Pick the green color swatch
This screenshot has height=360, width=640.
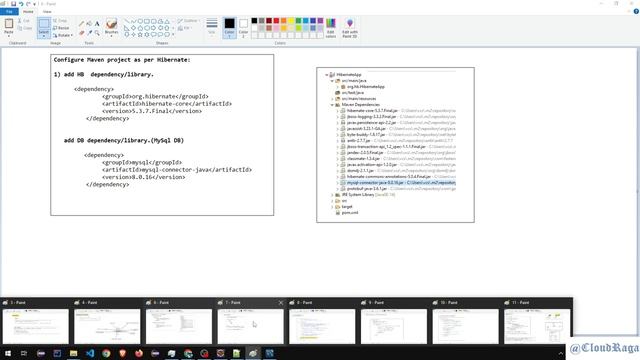pyautogui.click(x=298, y=20)
